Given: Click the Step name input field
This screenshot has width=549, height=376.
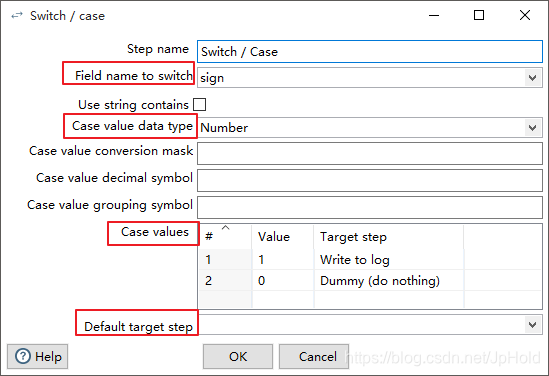Looking at the screenshot, I should pyautogui.click(x=370, y=51).
